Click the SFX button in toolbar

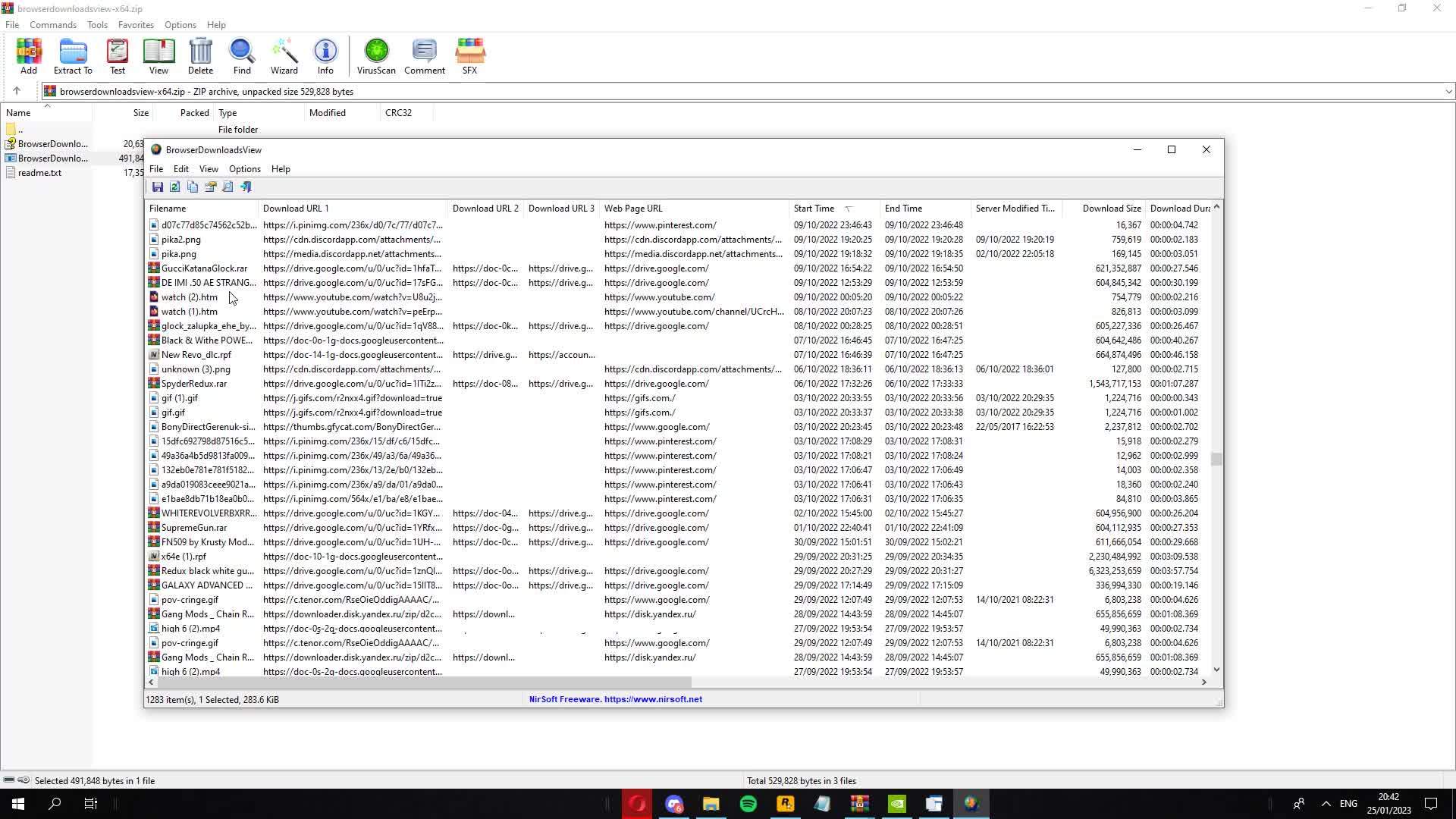pos(470,56)
